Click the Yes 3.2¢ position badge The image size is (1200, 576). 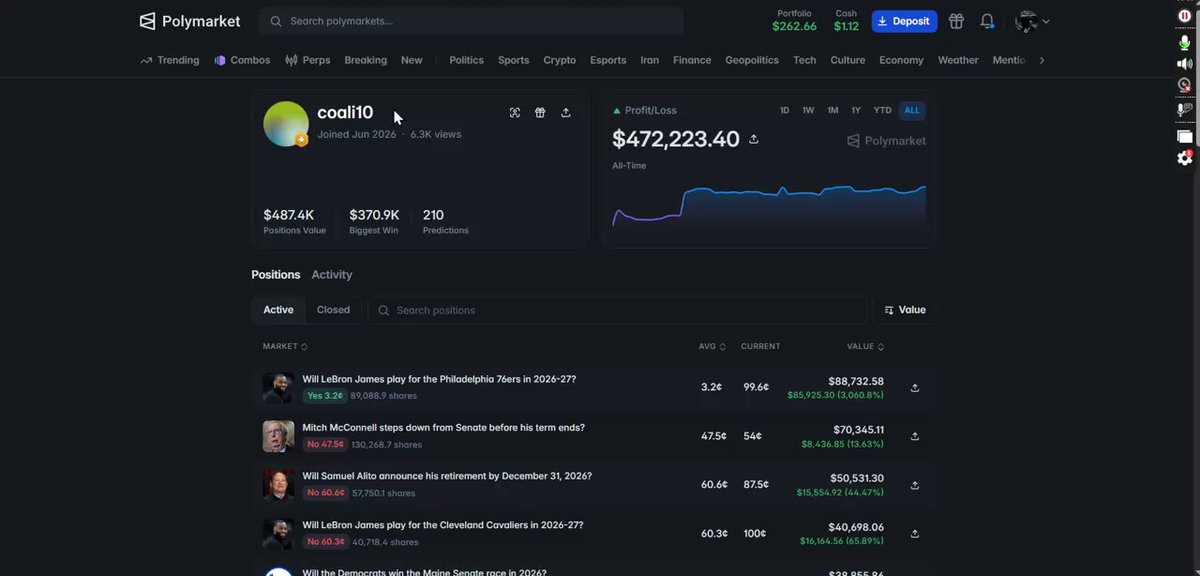[x=325, y=396]
